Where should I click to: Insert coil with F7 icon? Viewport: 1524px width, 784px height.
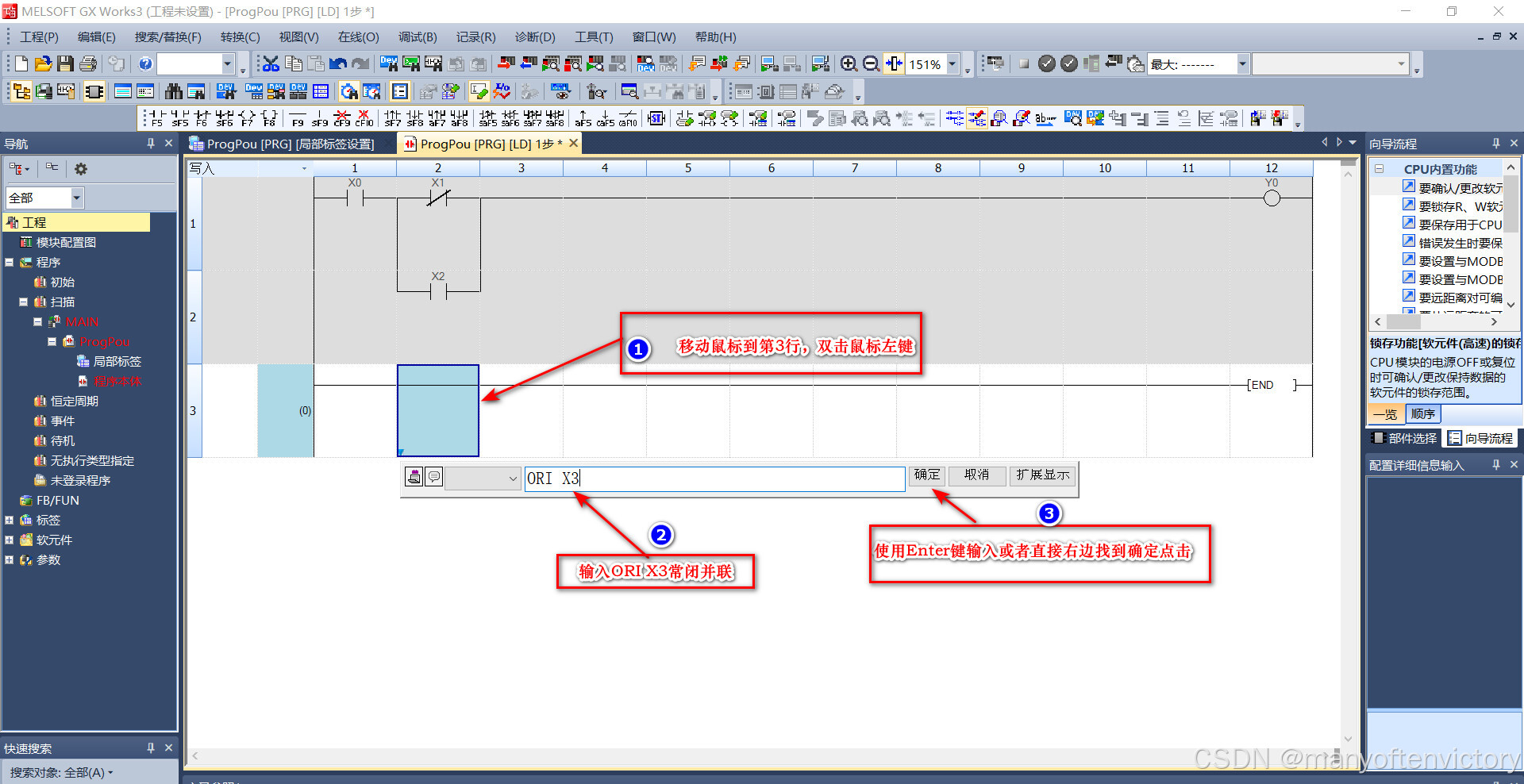[247, 118]
